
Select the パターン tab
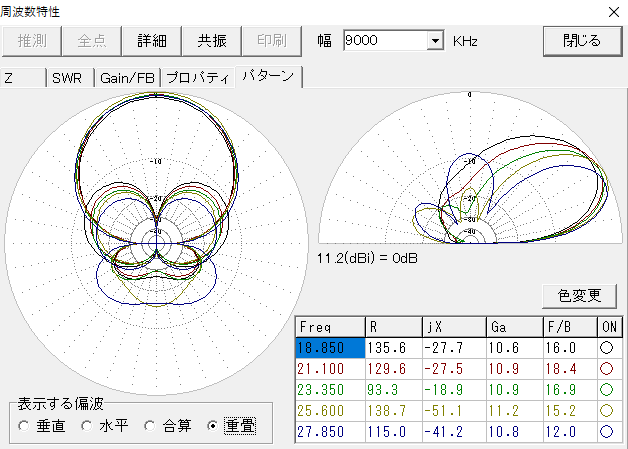tap(267, 77)
